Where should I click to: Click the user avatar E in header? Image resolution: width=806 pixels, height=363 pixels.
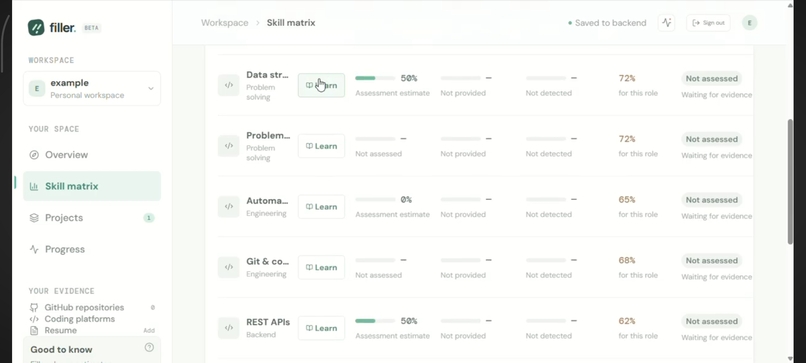[749, 23]
